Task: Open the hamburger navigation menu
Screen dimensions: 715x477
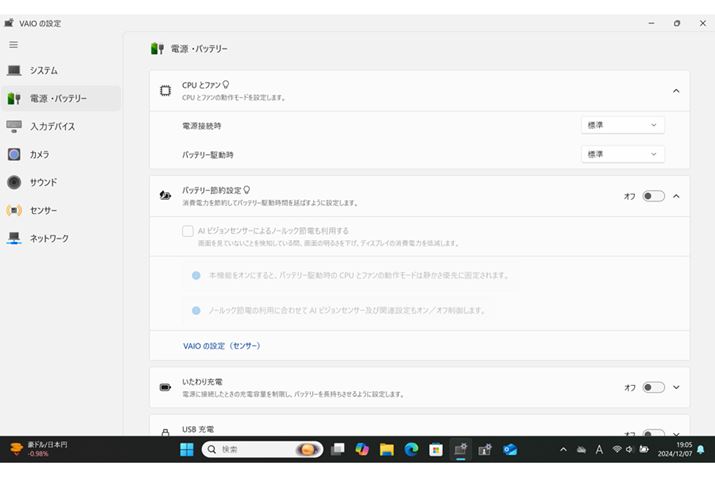Action: pos(13,45)
